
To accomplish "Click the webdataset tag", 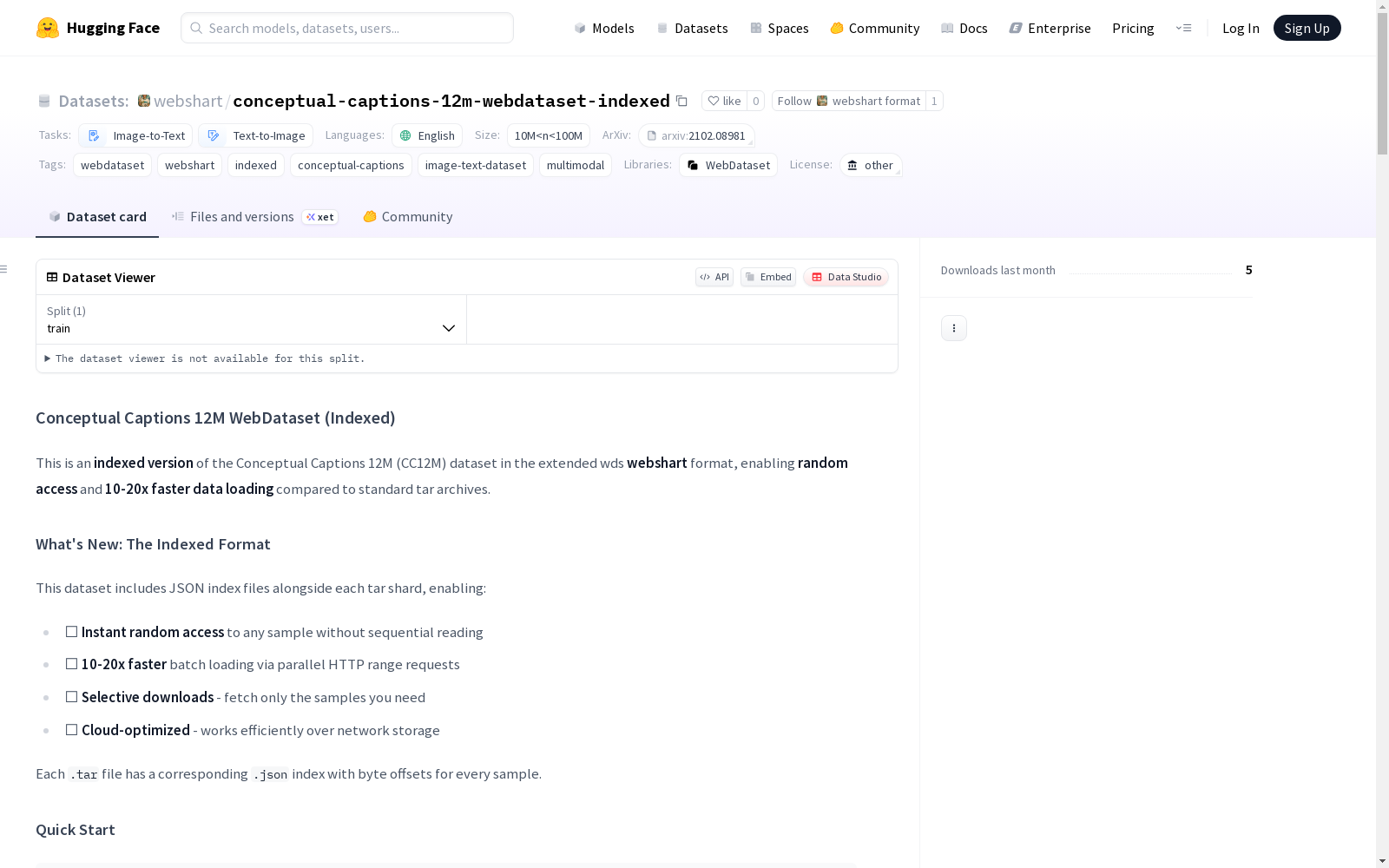I will tap(113, 165).
